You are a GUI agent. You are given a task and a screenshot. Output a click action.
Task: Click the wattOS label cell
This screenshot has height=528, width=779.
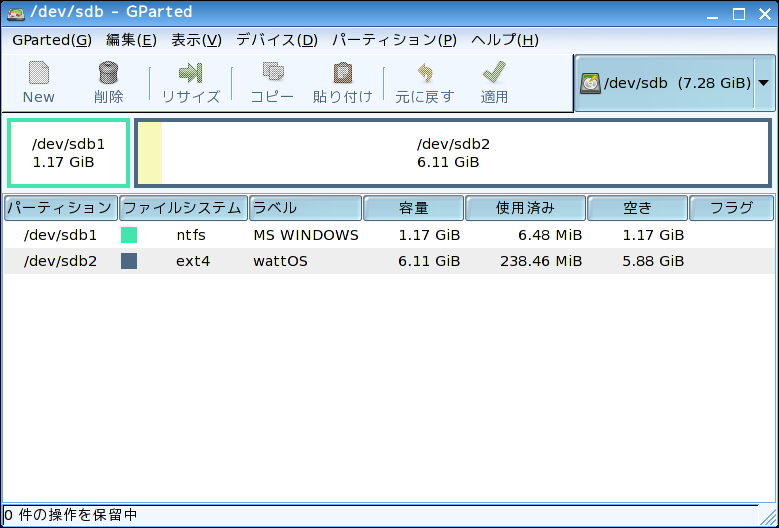click(280, 261)
